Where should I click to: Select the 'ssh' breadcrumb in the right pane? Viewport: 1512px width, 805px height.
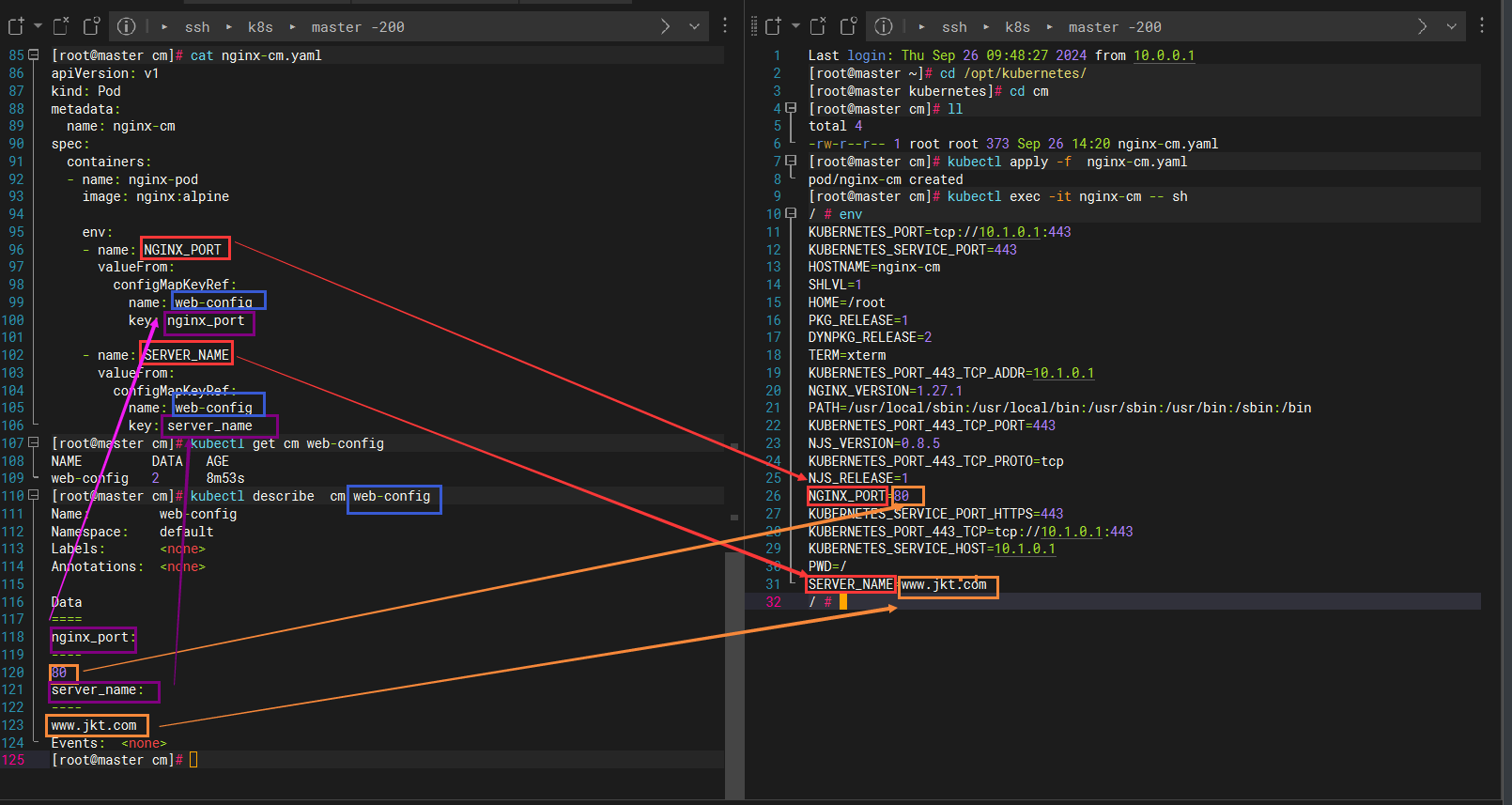pyautogui.click(x=954, y=27)
